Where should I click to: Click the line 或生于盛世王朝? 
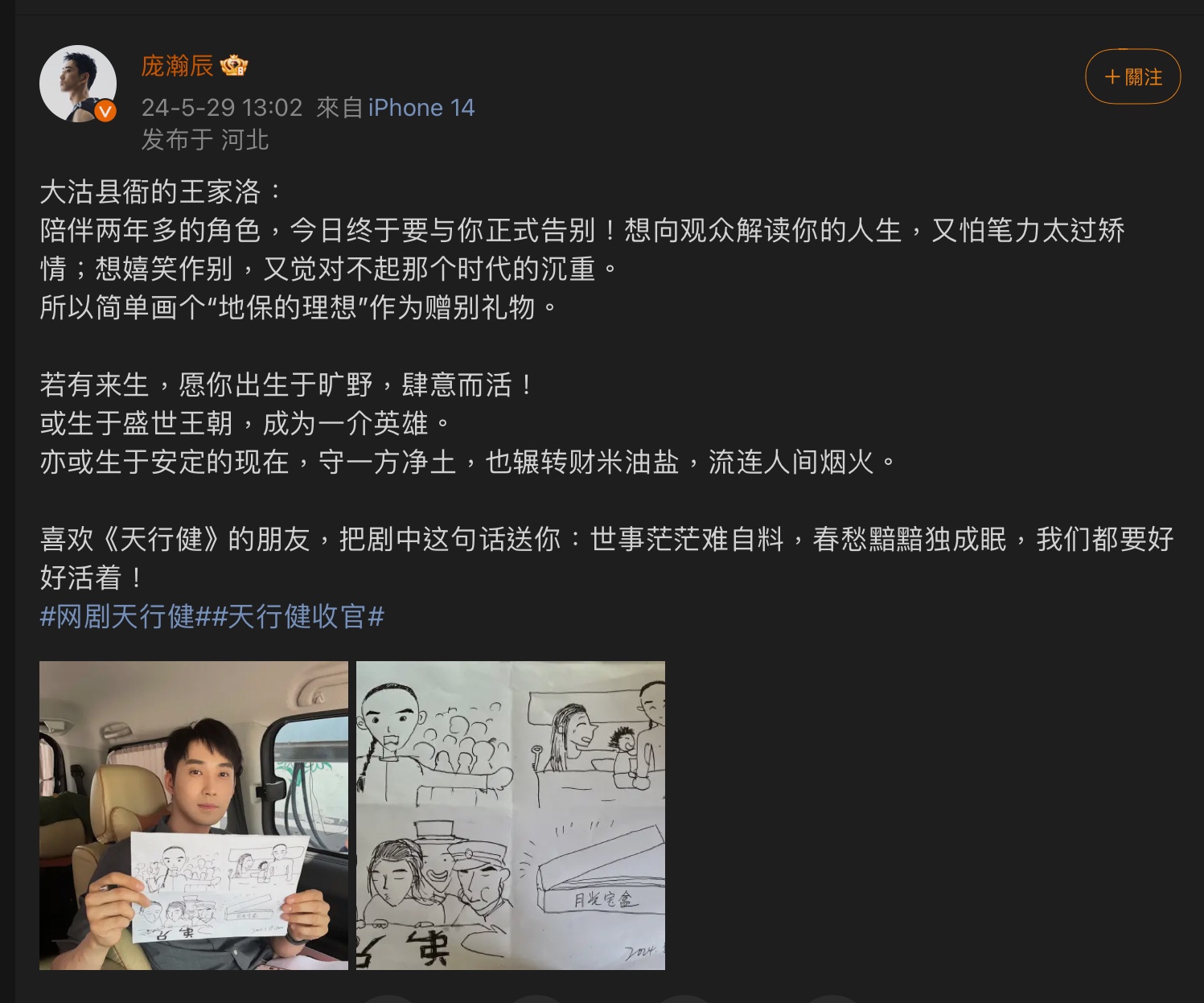point(246,424)
